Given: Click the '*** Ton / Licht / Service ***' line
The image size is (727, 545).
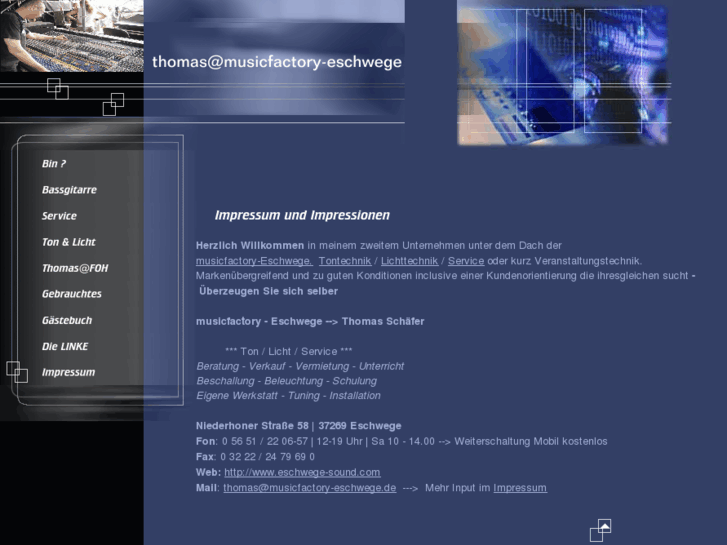Looking at the screenshot, I should click(x=288, y=352).
